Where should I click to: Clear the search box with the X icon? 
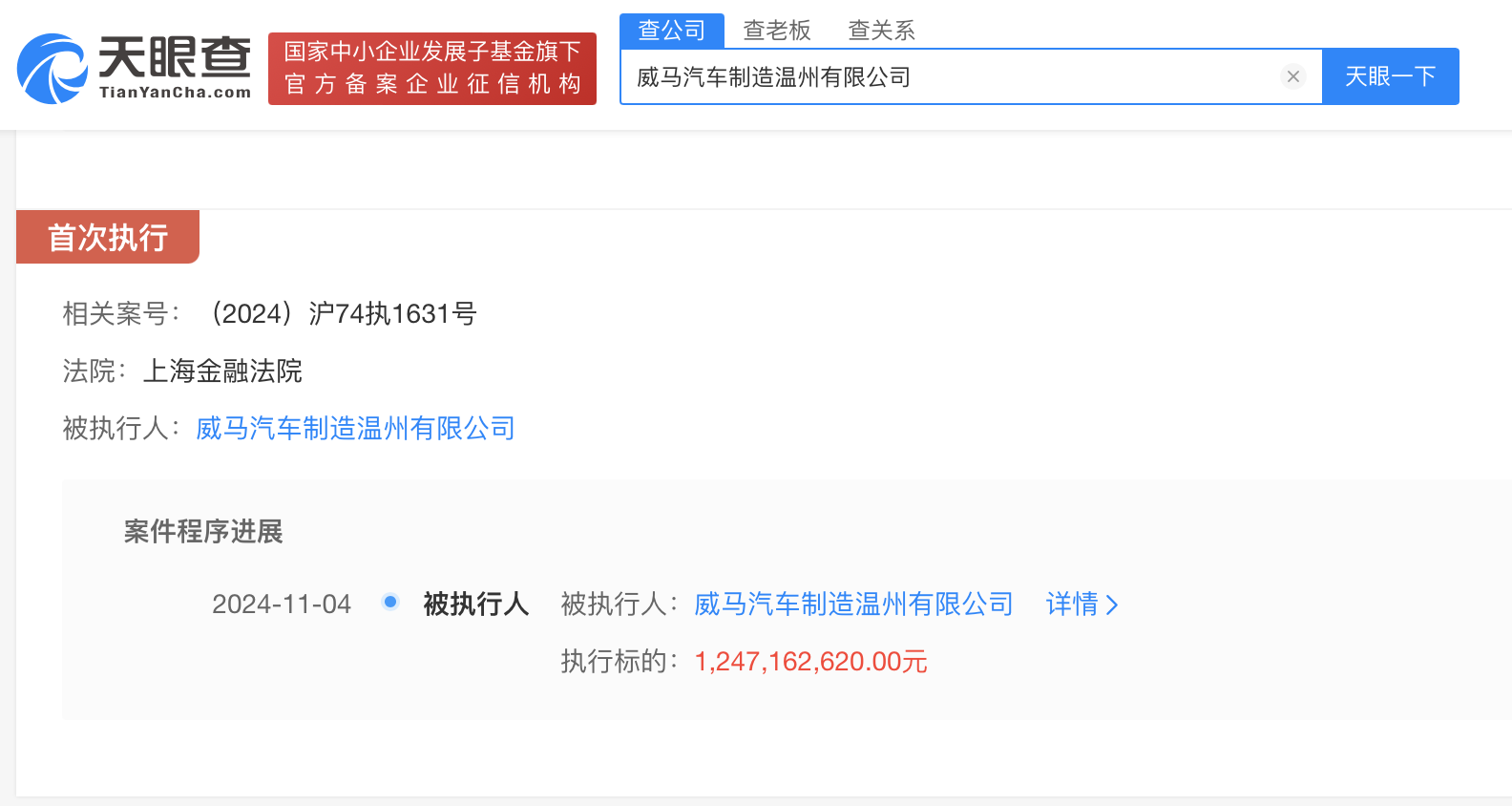(x=1293, y=76)
